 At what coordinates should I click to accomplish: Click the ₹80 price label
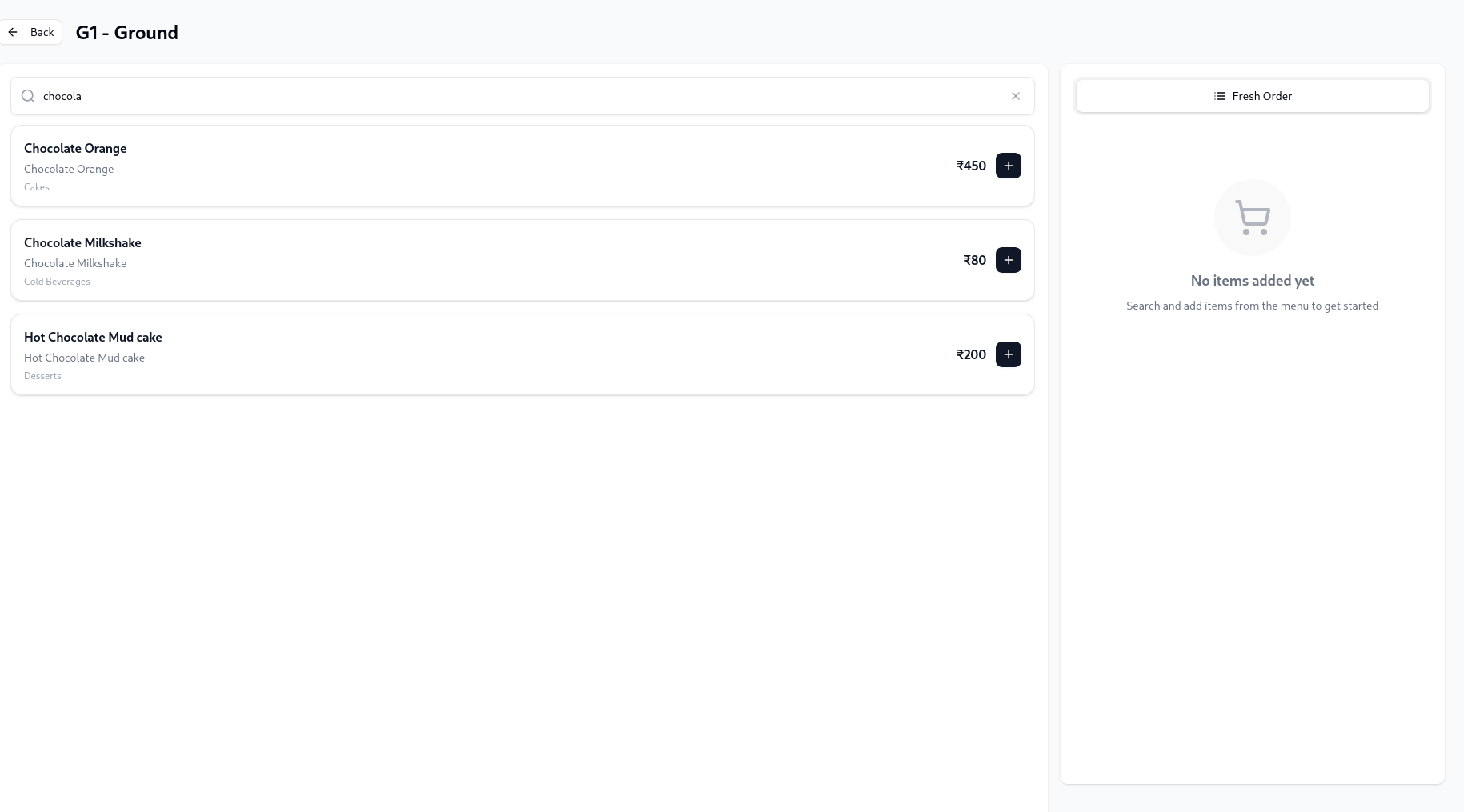(974, 260)
